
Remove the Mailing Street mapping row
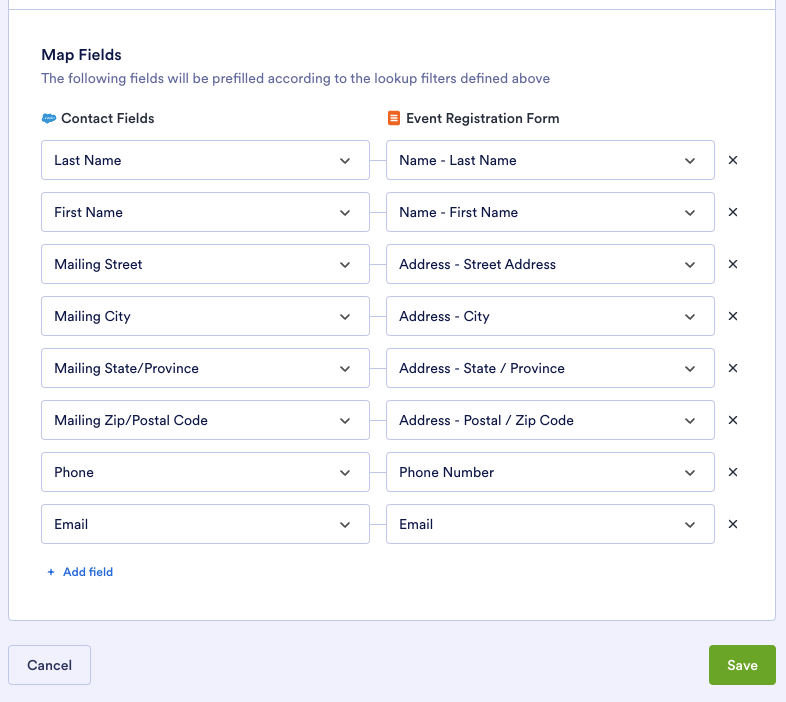732,264
